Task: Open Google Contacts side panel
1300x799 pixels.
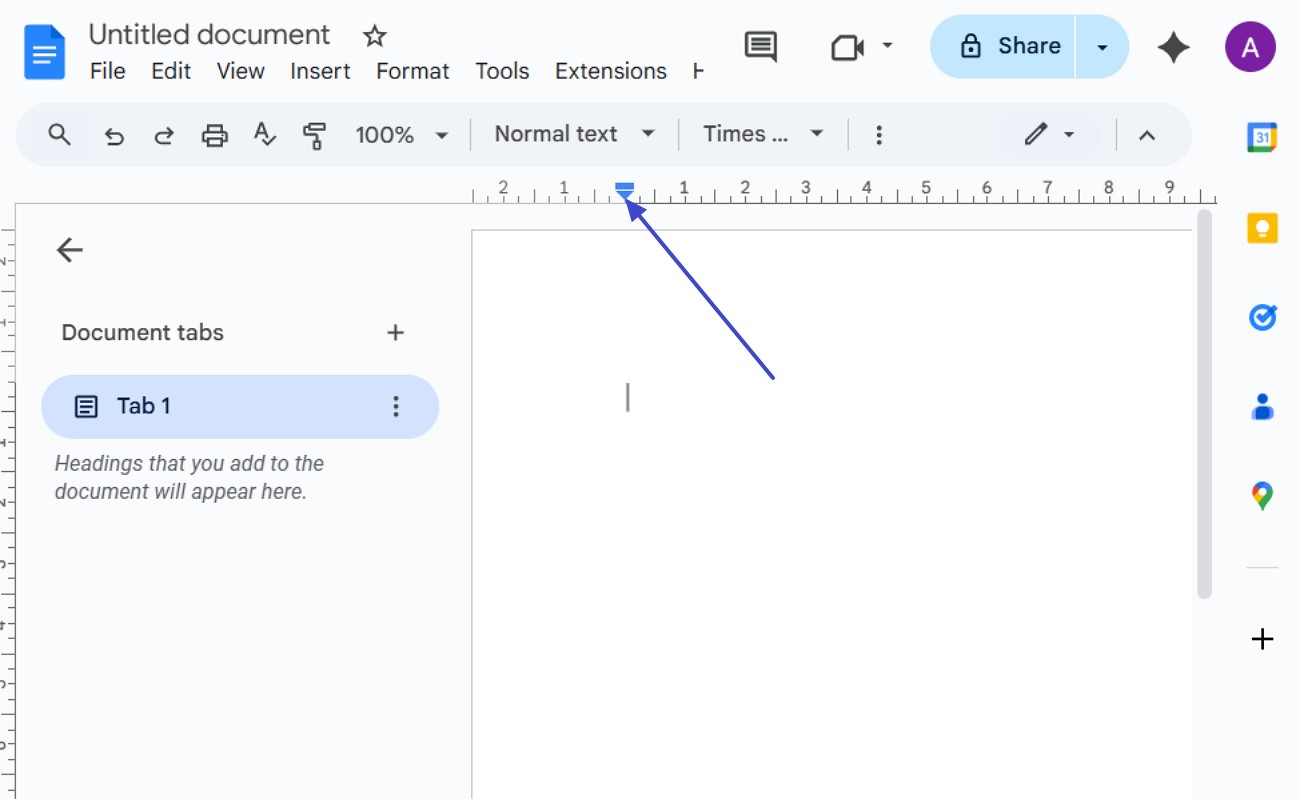Action: tap(1262, 407)
